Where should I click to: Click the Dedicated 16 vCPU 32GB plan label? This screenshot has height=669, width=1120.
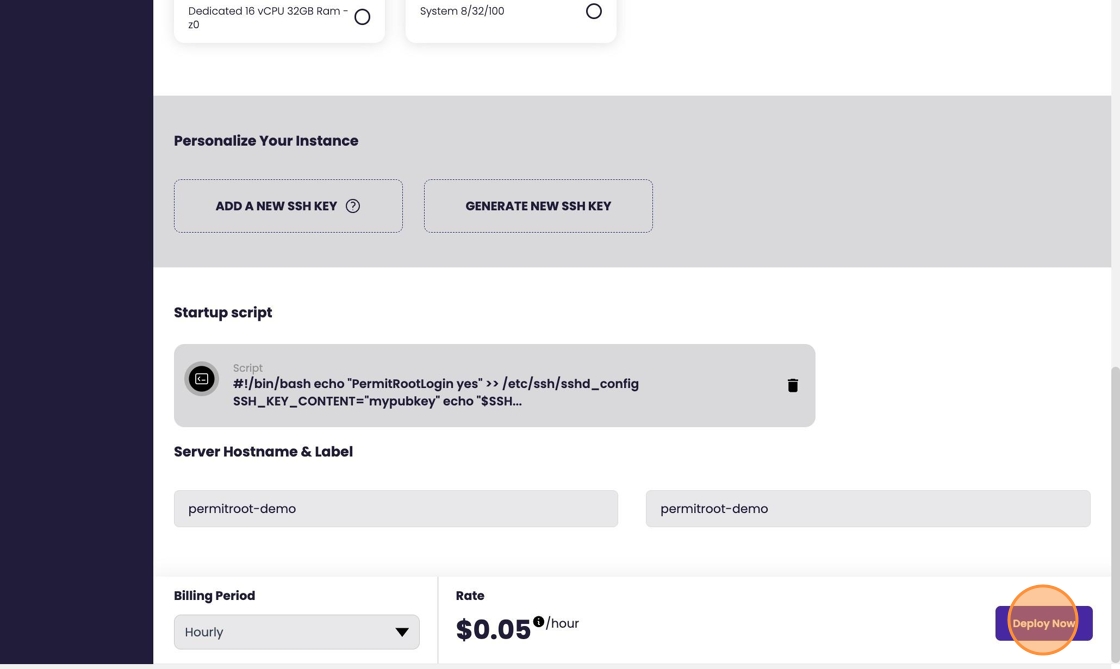[x=268, y=17]
